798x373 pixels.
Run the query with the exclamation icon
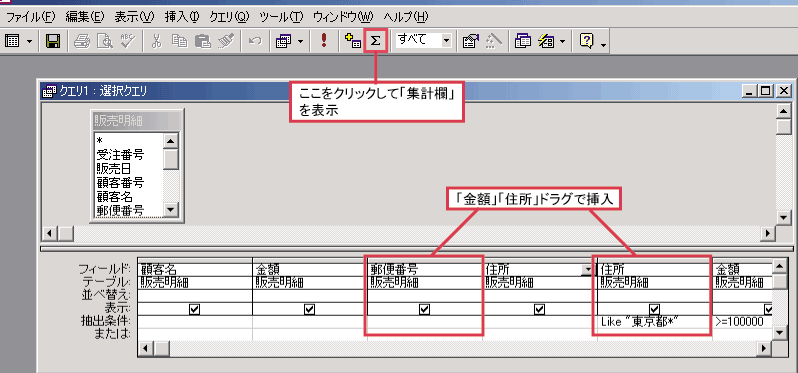coord(324,41)
